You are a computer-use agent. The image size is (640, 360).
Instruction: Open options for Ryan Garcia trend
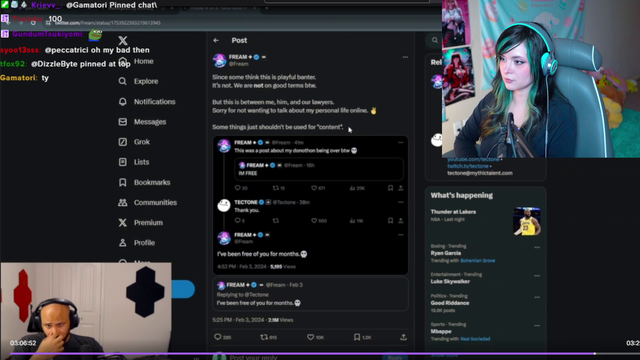coord(537,247)
